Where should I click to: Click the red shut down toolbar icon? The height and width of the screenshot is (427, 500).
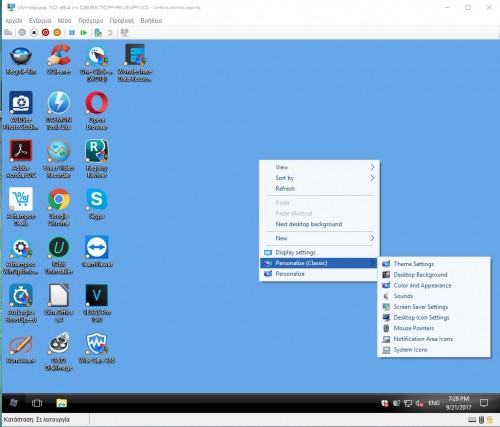[x=46, y=33]
